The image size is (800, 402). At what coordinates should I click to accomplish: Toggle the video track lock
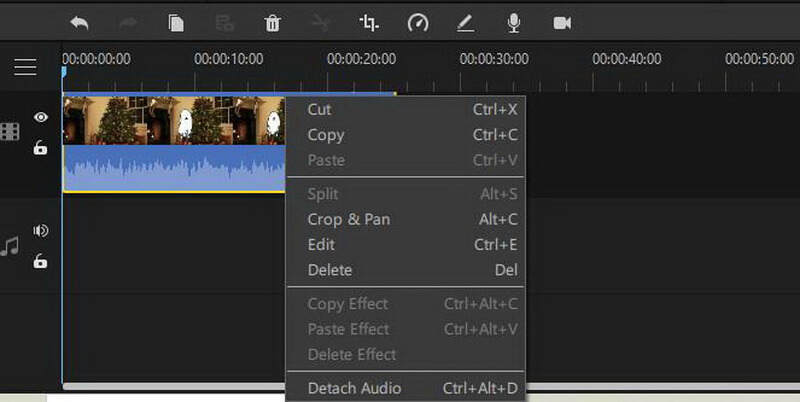(x=40, y=147)
